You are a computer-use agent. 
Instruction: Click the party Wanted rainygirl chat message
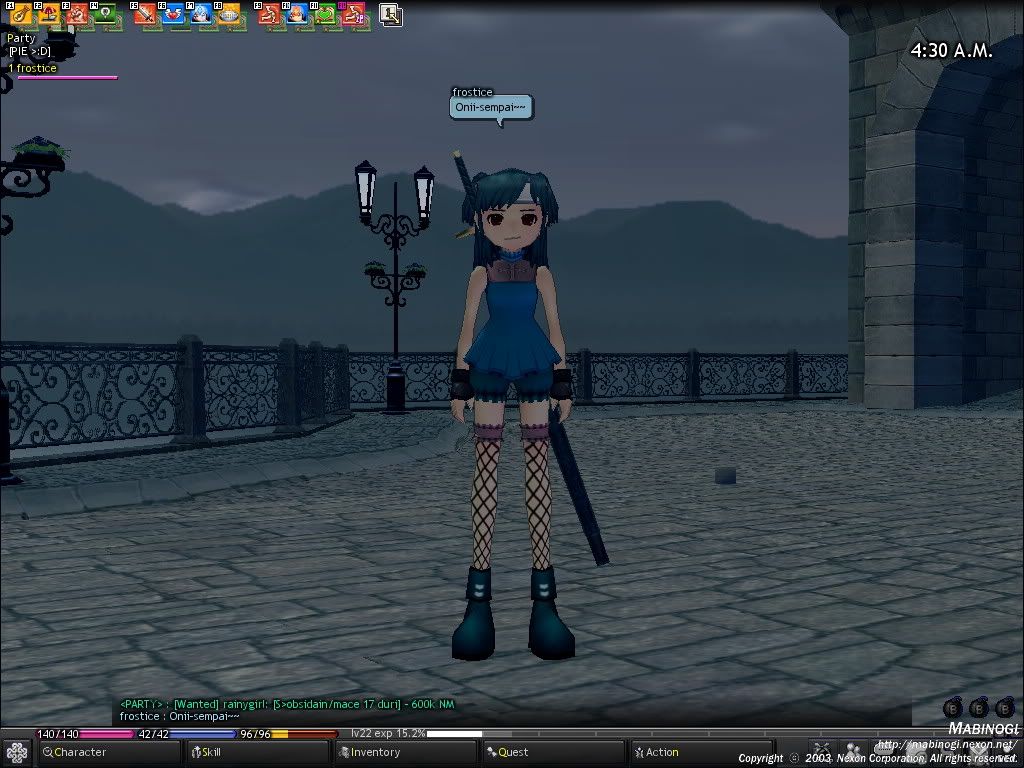[x=287, y=704]
